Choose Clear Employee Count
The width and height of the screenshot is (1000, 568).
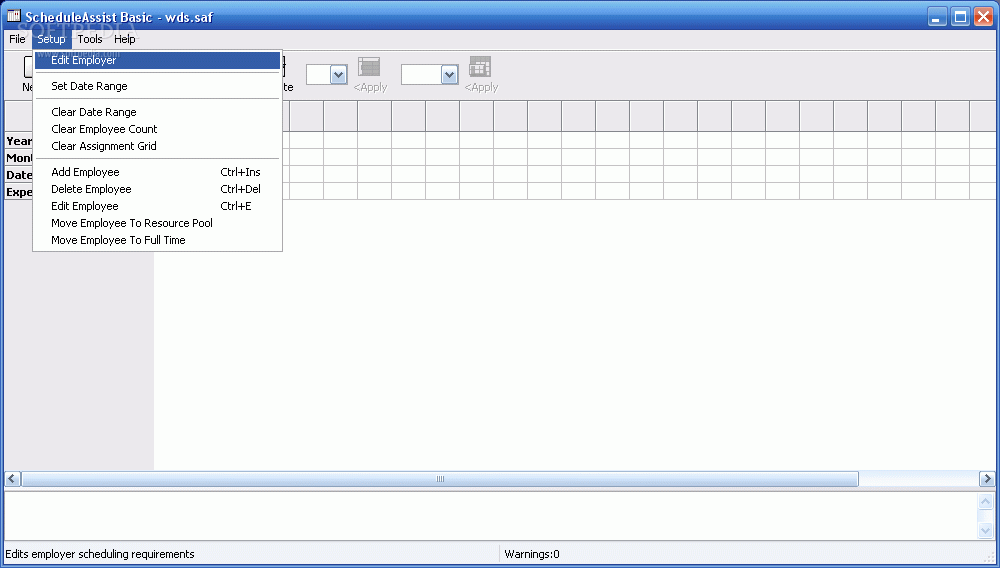coord(158,129)
